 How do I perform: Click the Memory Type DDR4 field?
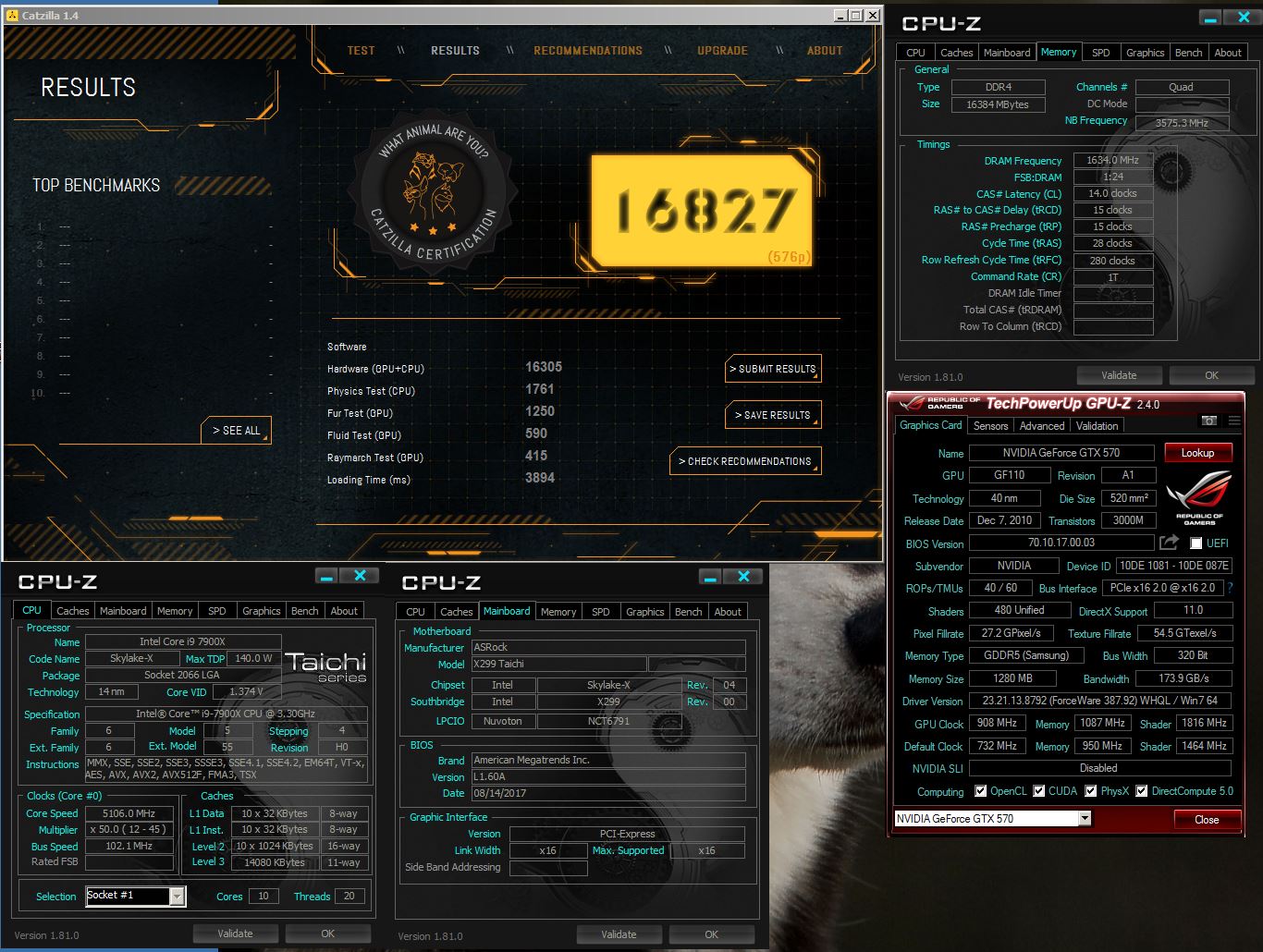(999, 87)
